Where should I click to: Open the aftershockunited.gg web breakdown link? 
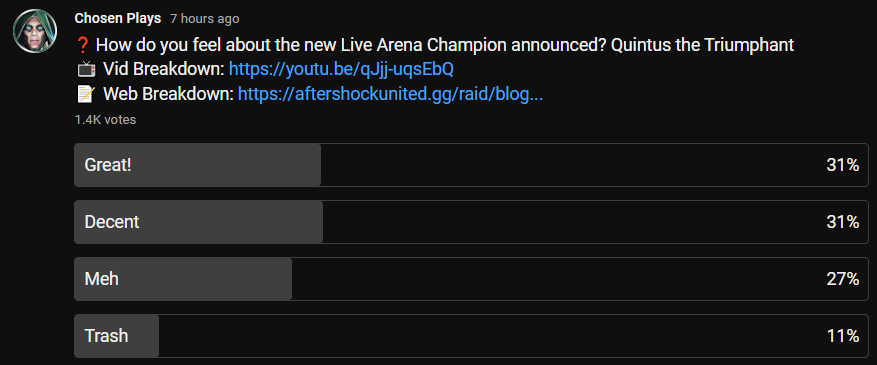pyautogui.click(x=390, y=94)
